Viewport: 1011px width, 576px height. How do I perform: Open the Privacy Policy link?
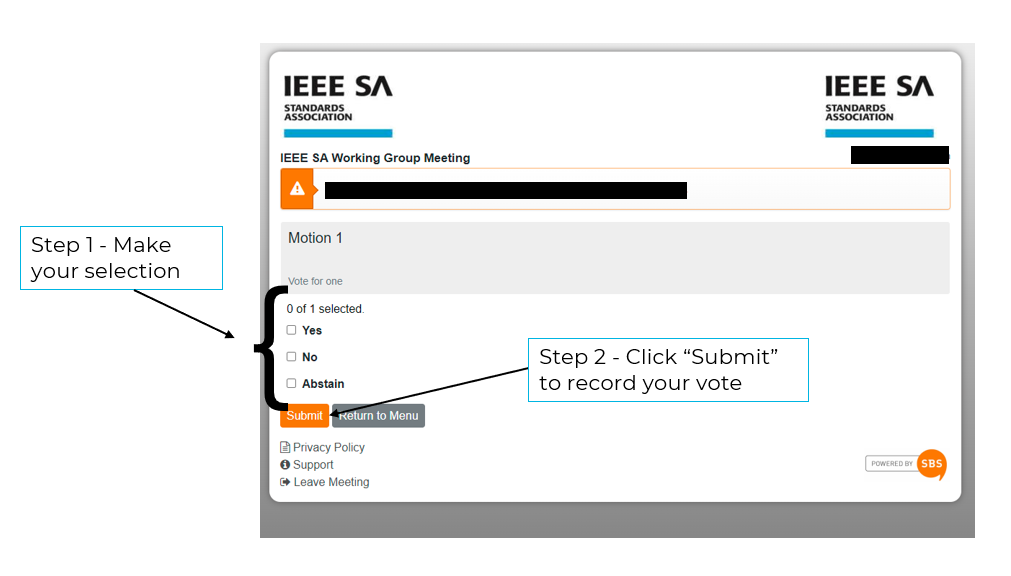(329, 447)
